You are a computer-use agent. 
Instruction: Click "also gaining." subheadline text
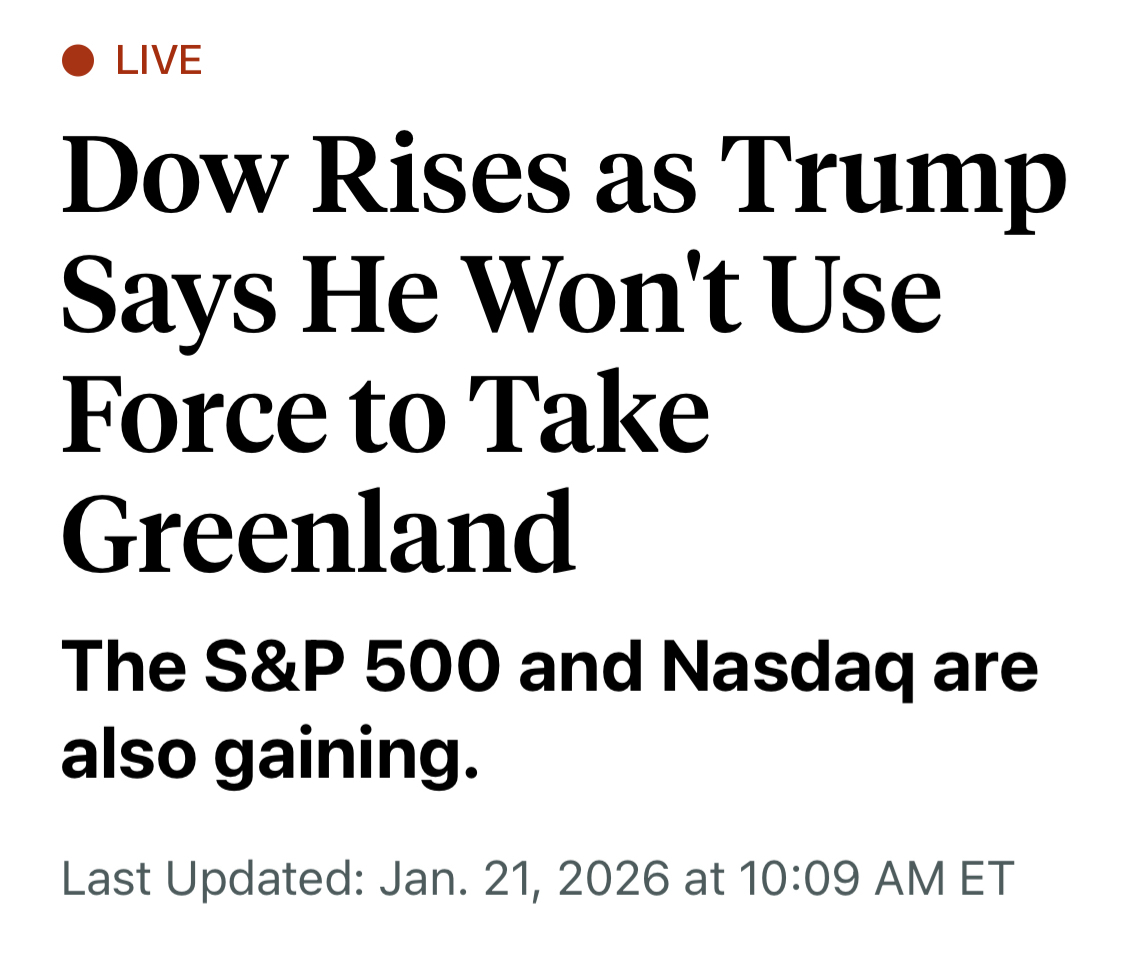270,760
